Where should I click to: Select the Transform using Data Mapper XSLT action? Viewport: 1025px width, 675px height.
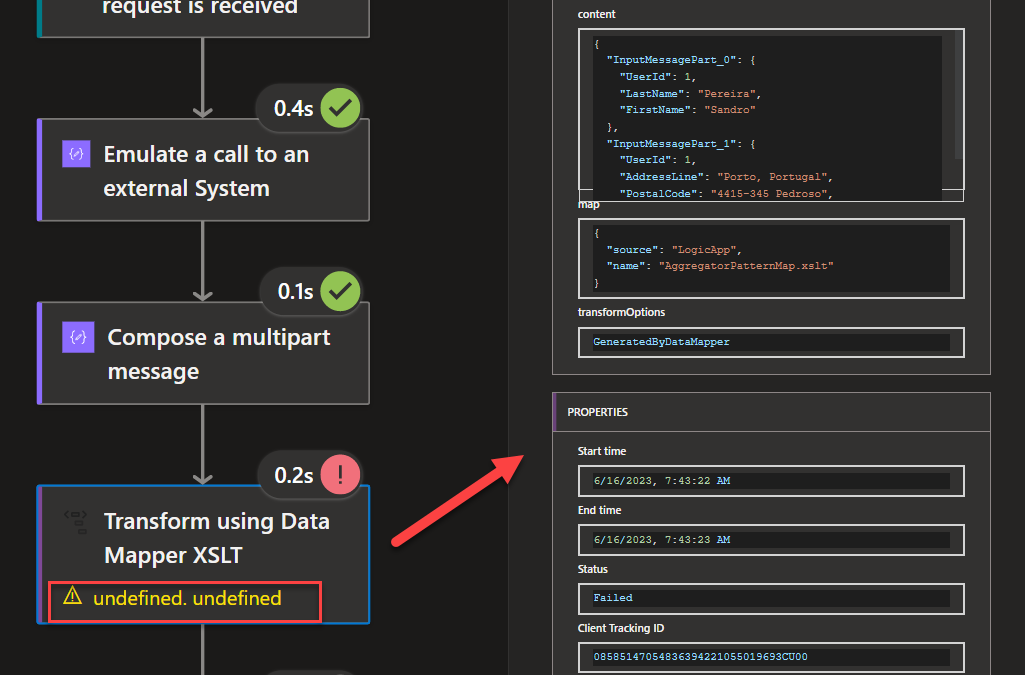[x=203, y=554]
